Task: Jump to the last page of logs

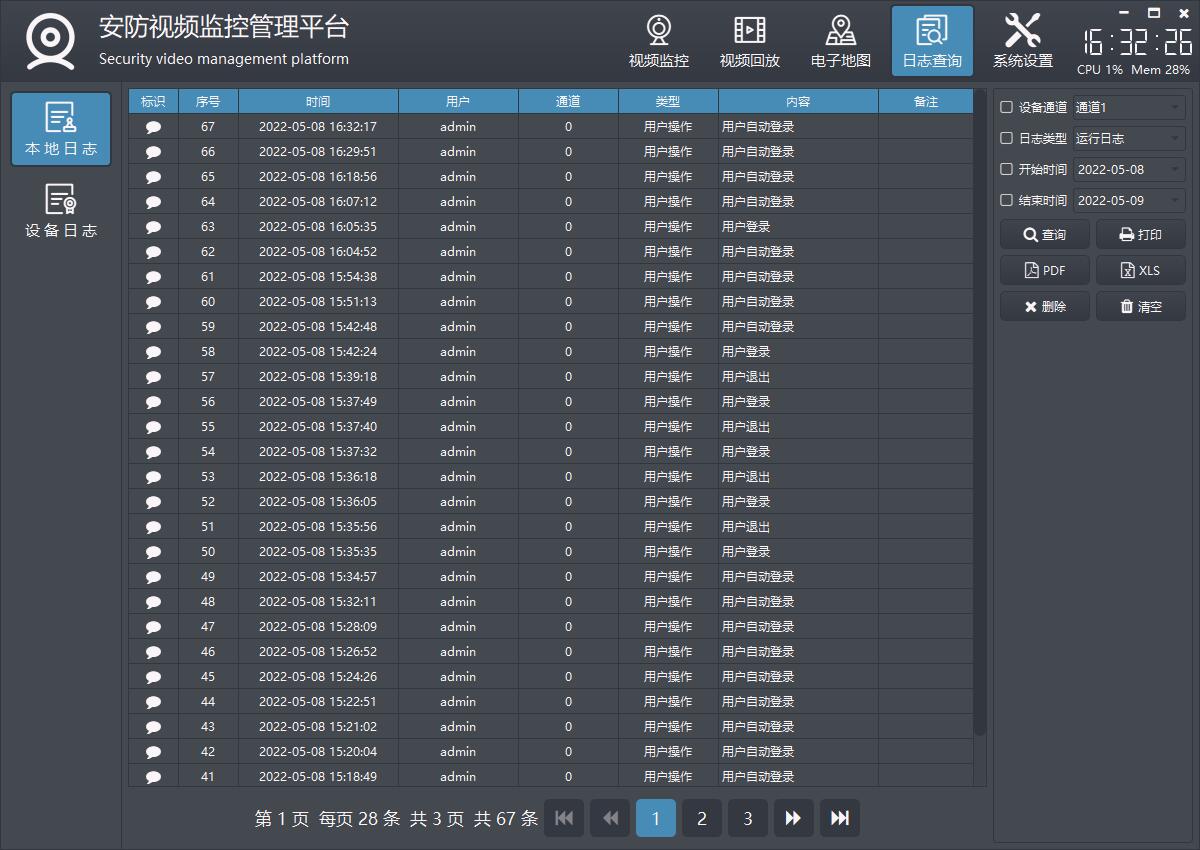Action: [839, 818]
